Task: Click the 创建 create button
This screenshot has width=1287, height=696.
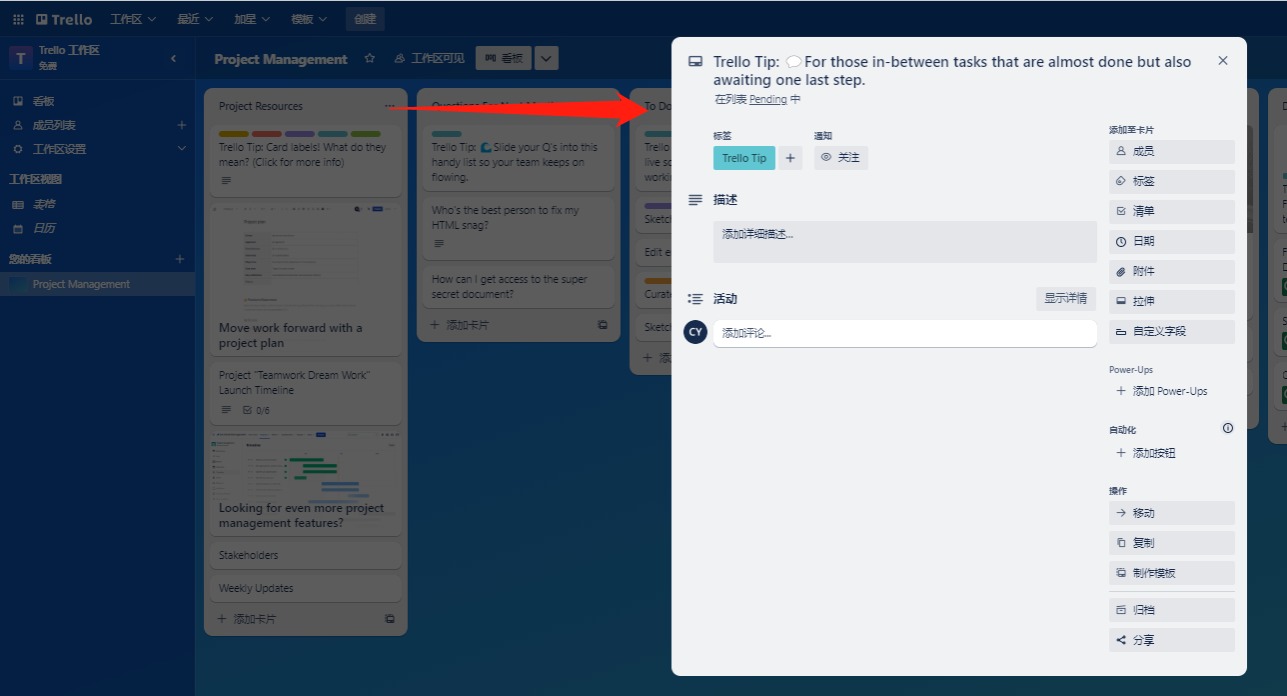Action: [x=364, y=18]
